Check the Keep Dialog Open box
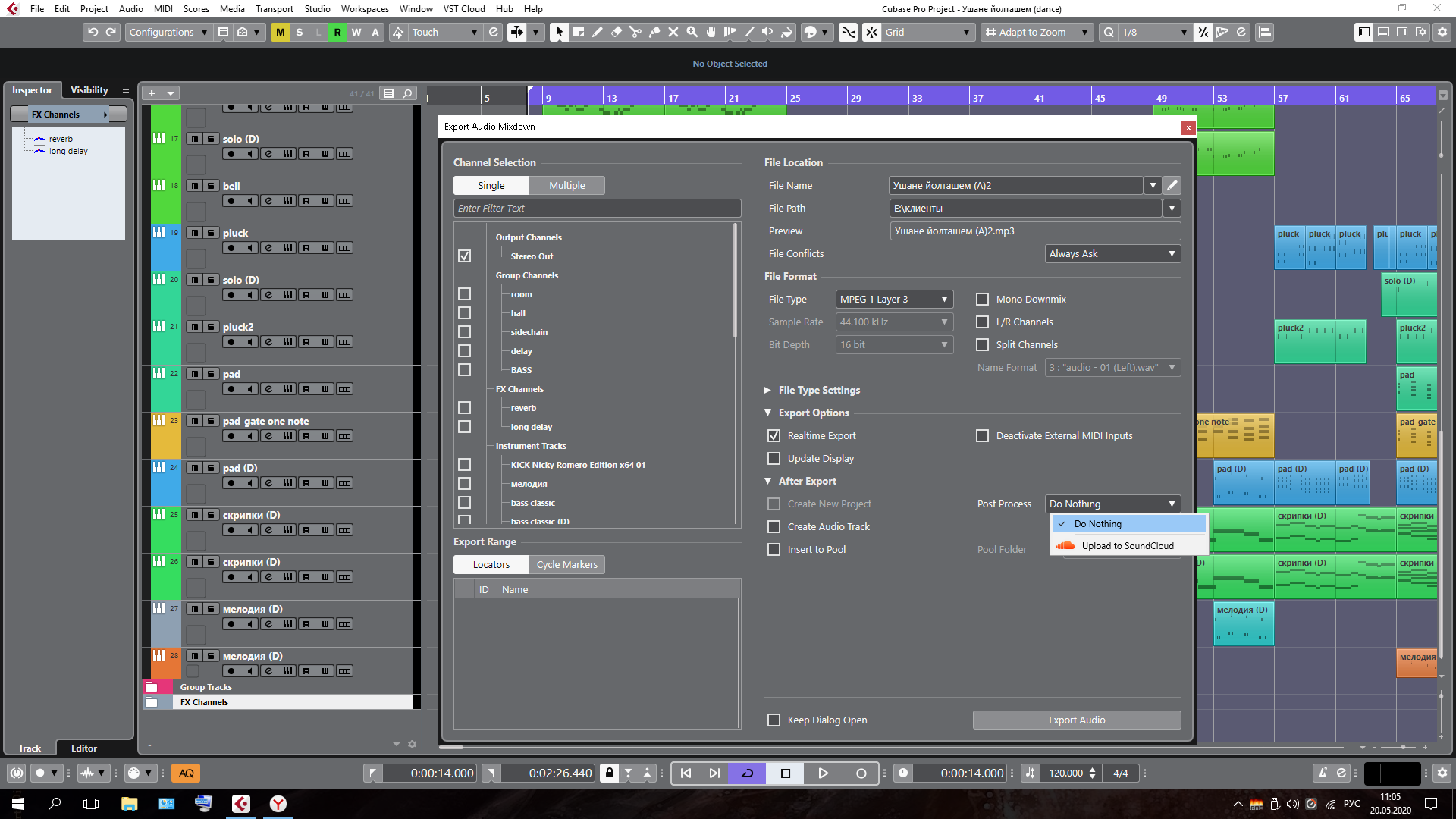 point(773,720)
